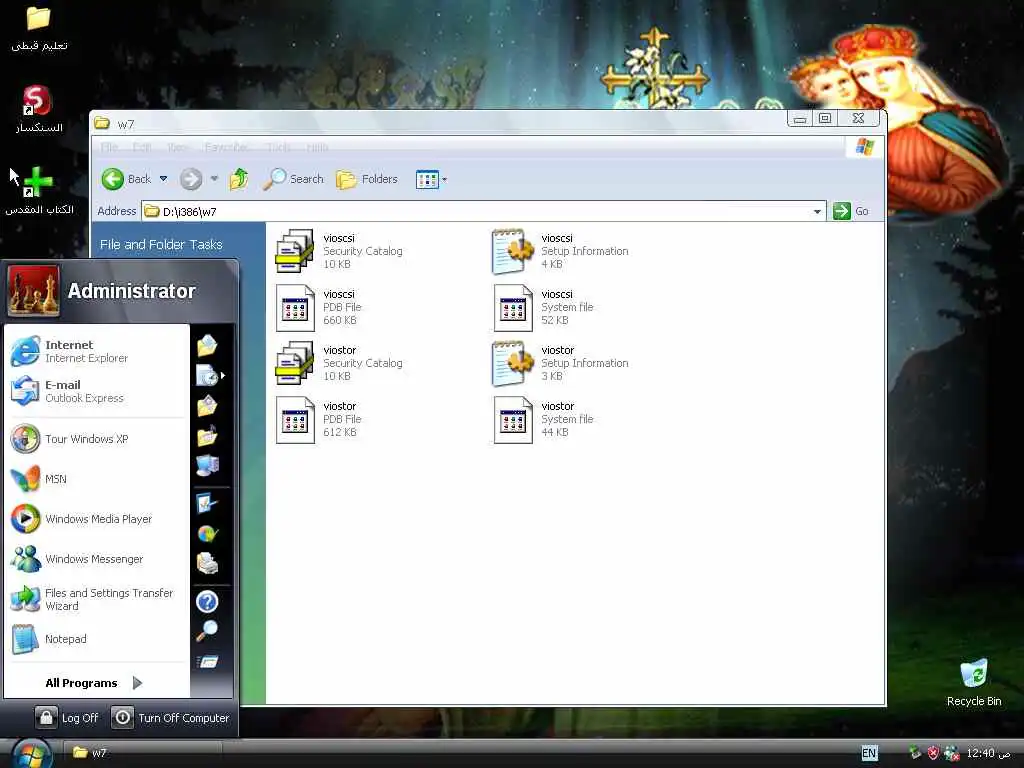The image size is (1024, 768).
Task: Open Files and Settings Transfer Wizard
Action: (x=97, y=599)
